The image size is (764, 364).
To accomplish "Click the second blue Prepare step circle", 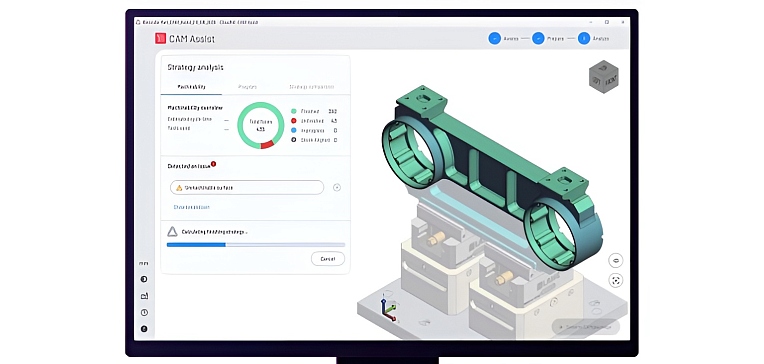I will tap(538, 38).
